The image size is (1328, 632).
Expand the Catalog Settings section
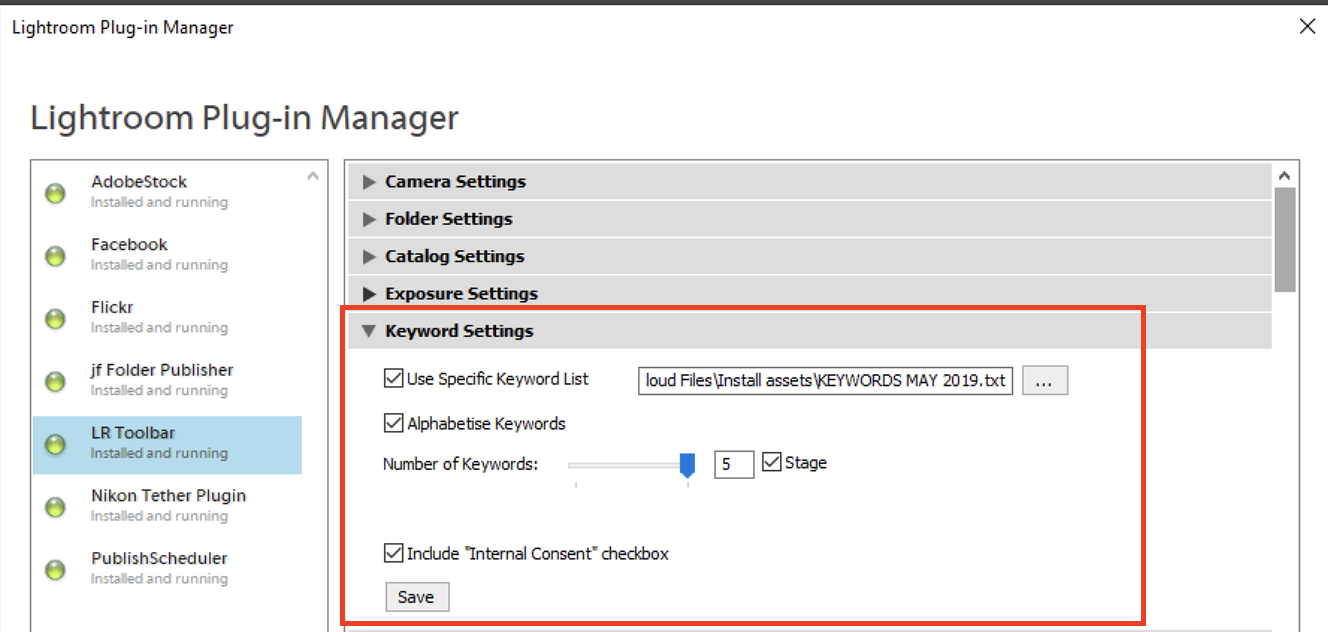[x=809, y=256]
